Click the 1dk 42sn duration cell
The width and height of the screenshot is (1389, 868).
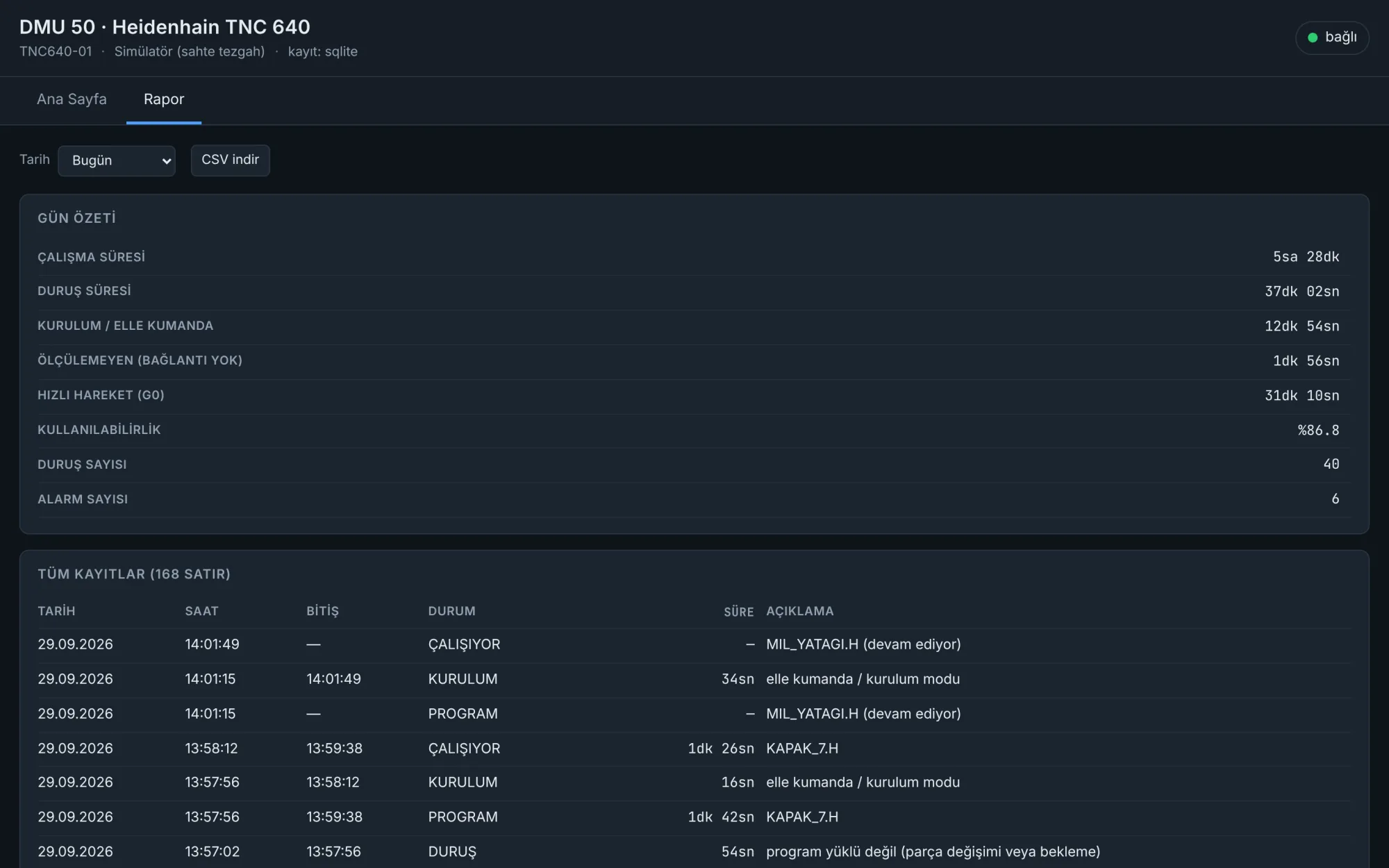pos(721,817)
